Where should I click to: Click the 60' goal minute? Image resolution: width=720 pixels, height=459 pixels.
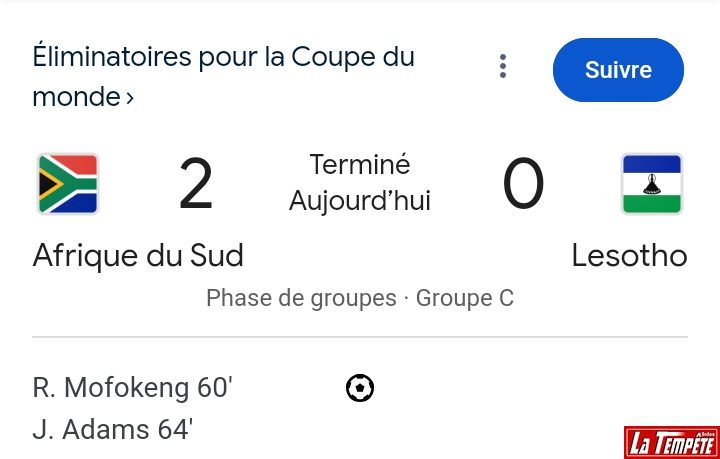[213, 387]
